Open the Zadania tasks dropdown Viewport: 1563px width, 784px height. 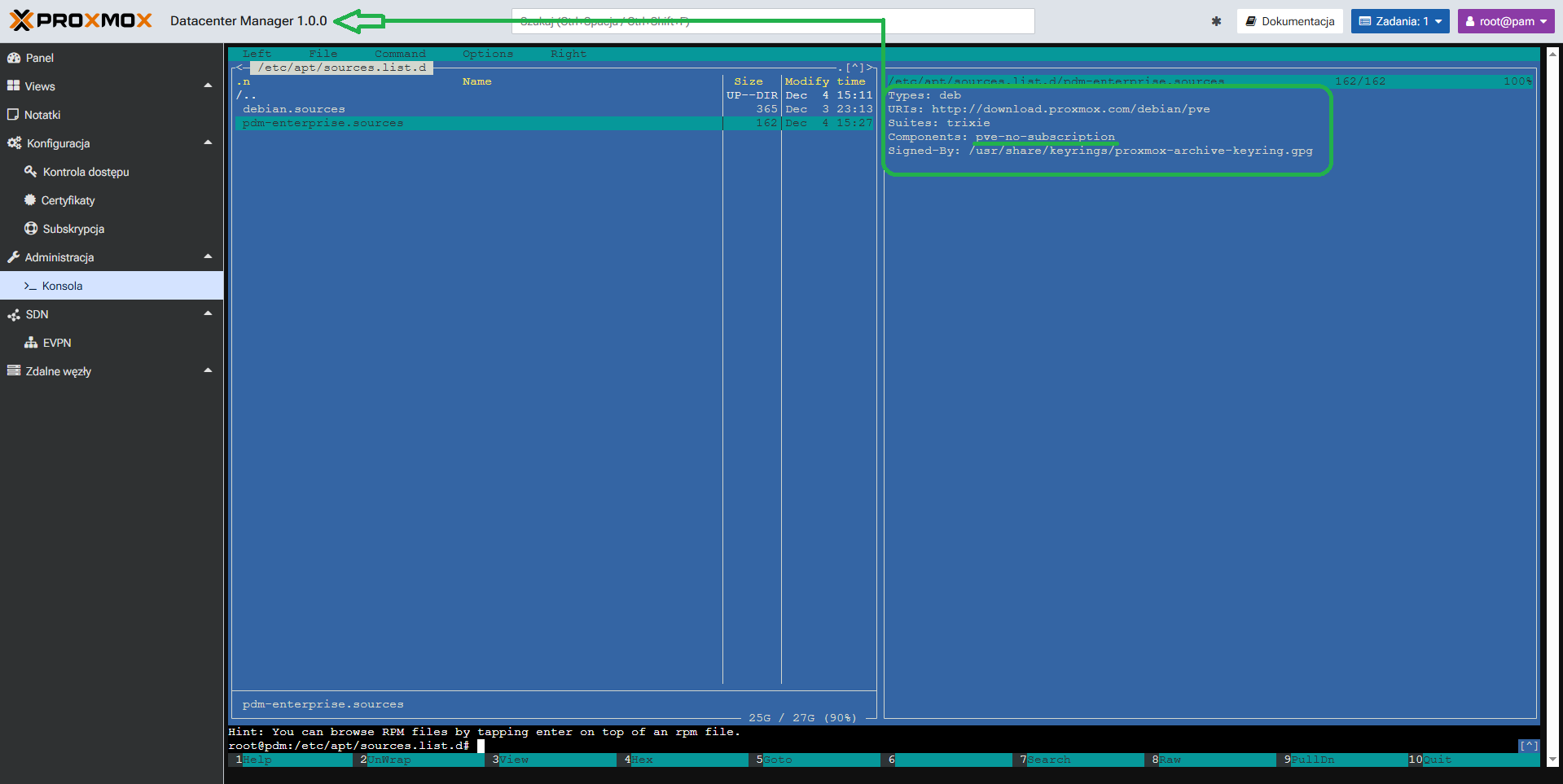[x=1399, y=21]
